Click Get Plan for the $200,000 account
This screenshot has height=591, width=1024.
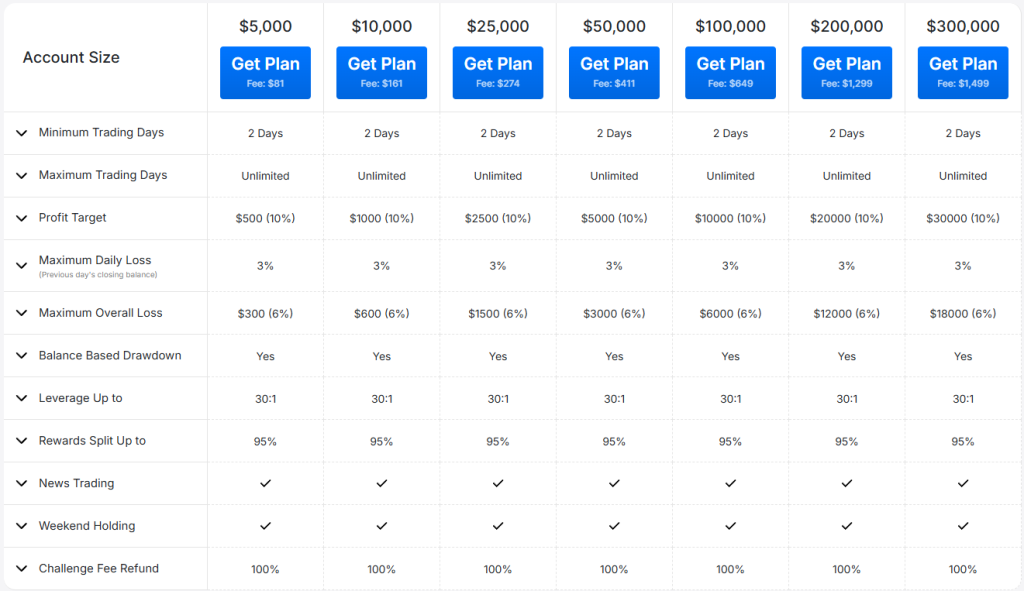[846, 72]
